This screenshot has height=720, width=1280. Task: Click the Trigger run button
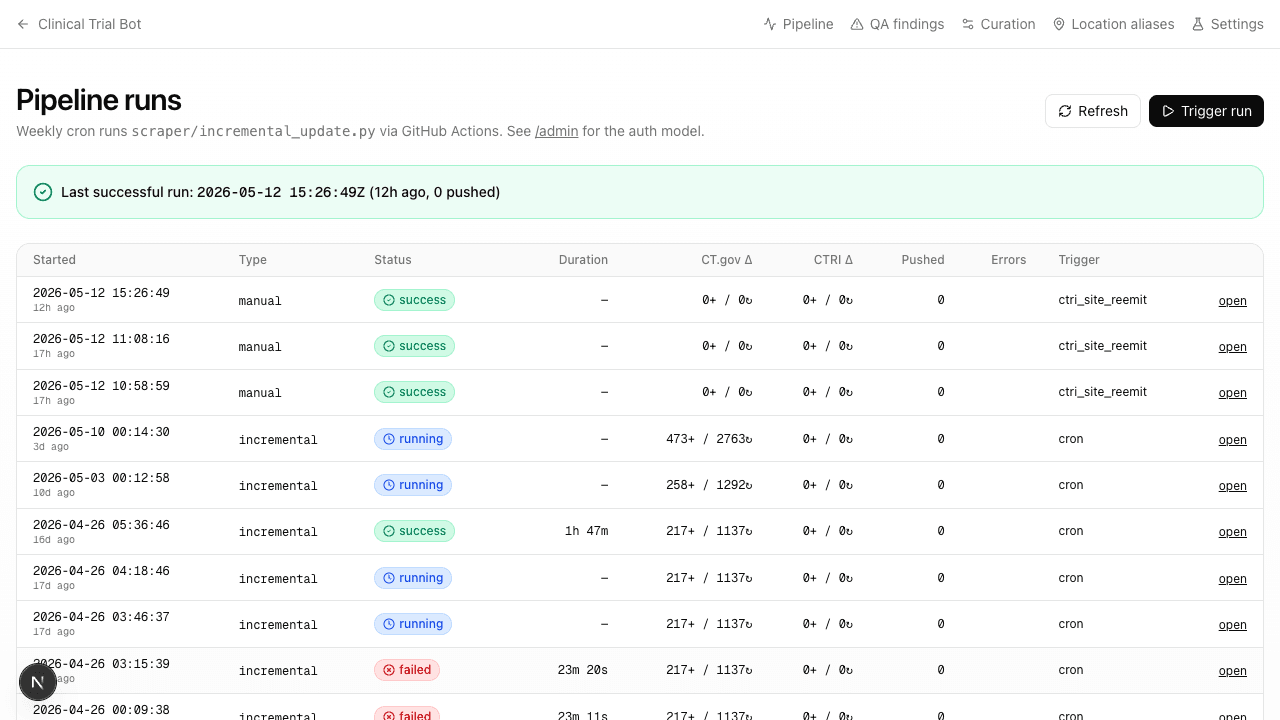1206,111
